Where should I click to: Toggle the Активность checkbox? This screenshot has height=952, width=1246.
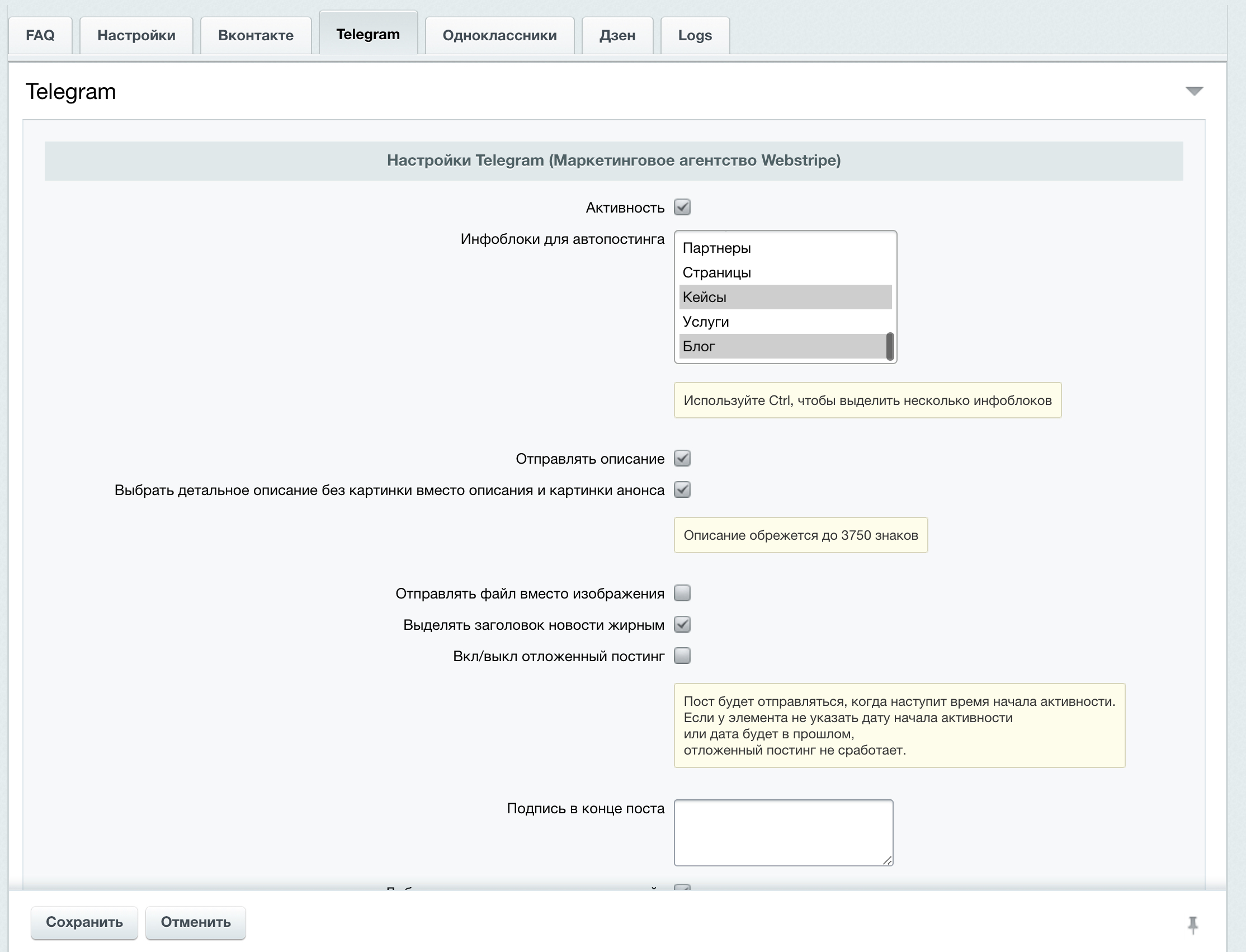682,208
